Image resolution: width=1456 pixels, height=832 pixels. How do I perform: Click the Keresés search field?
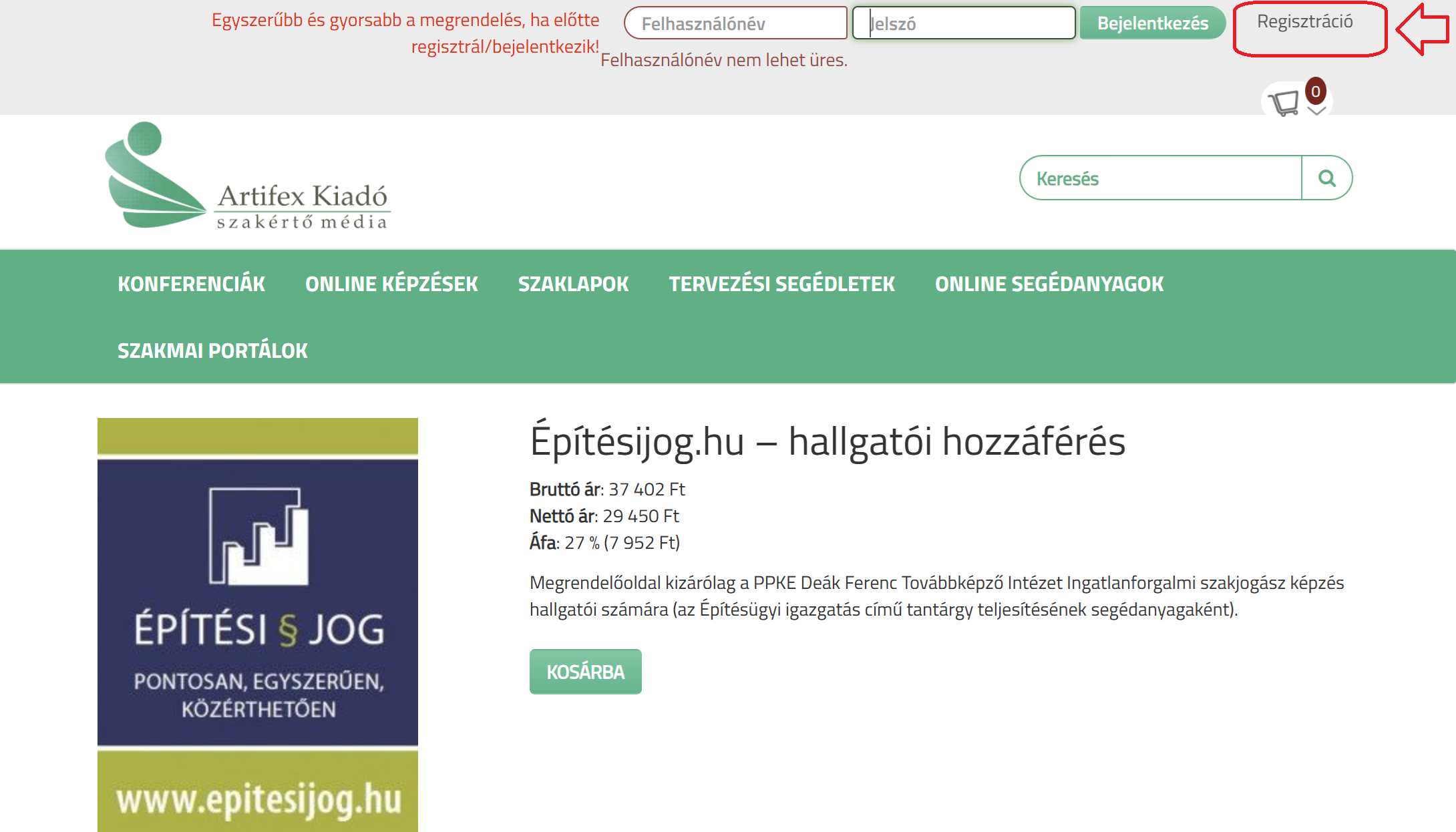[x=1161, y=178]
